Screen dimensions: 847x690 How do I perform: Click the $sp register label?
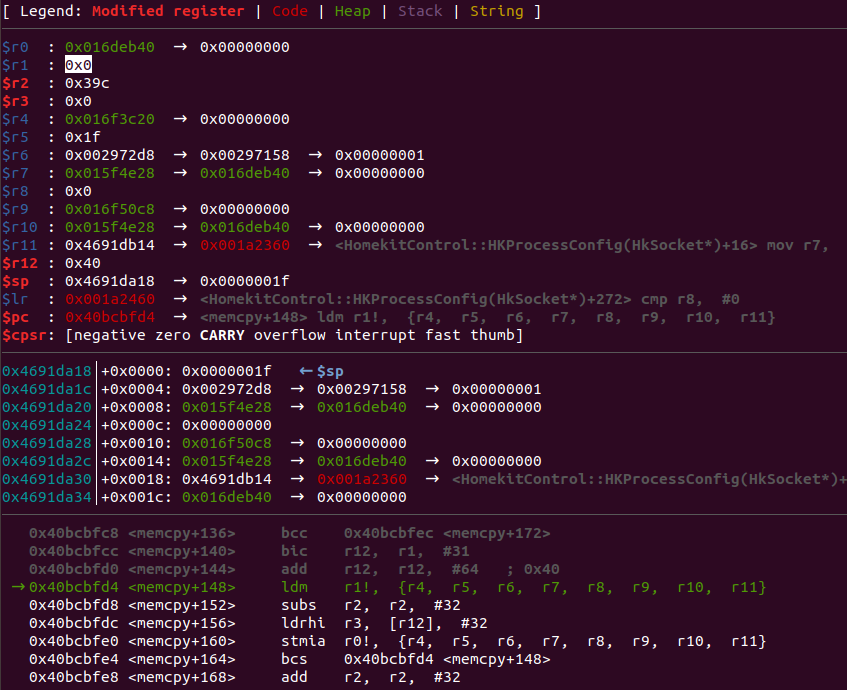(x=15, y=281)
